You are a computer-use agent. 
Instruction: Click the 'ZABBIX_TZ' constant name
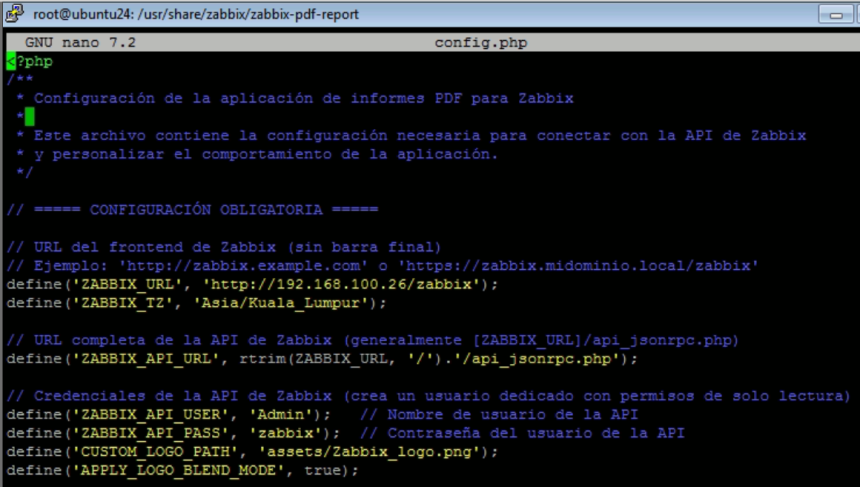[122, 303]
